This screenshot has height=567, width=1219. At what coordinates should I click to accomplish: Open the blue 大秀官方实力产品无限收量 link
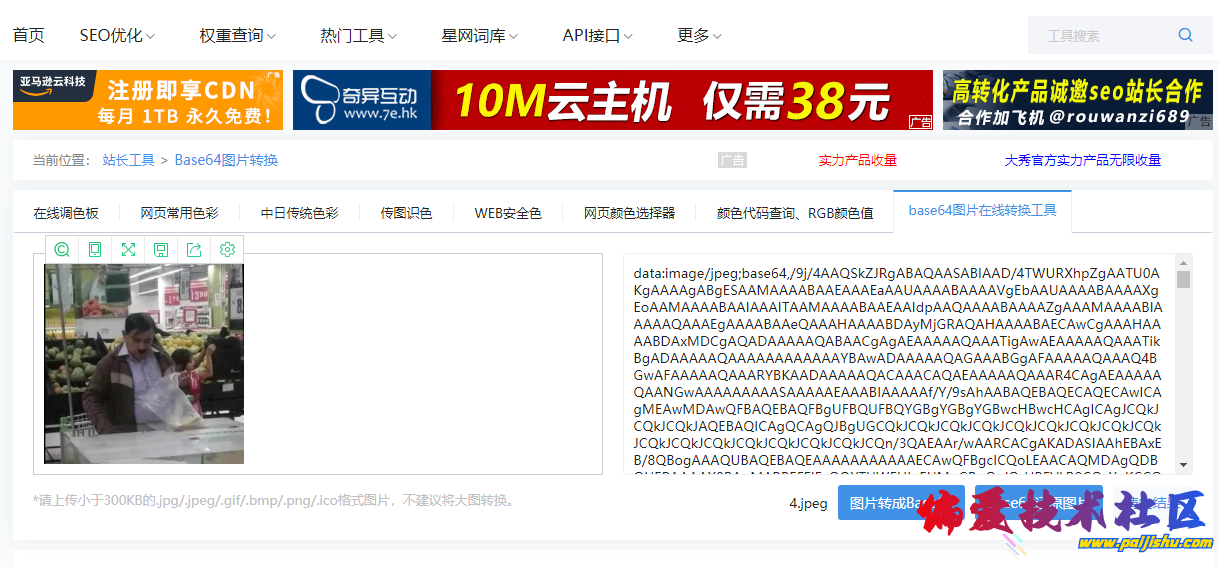click(x=1083, y=160)
